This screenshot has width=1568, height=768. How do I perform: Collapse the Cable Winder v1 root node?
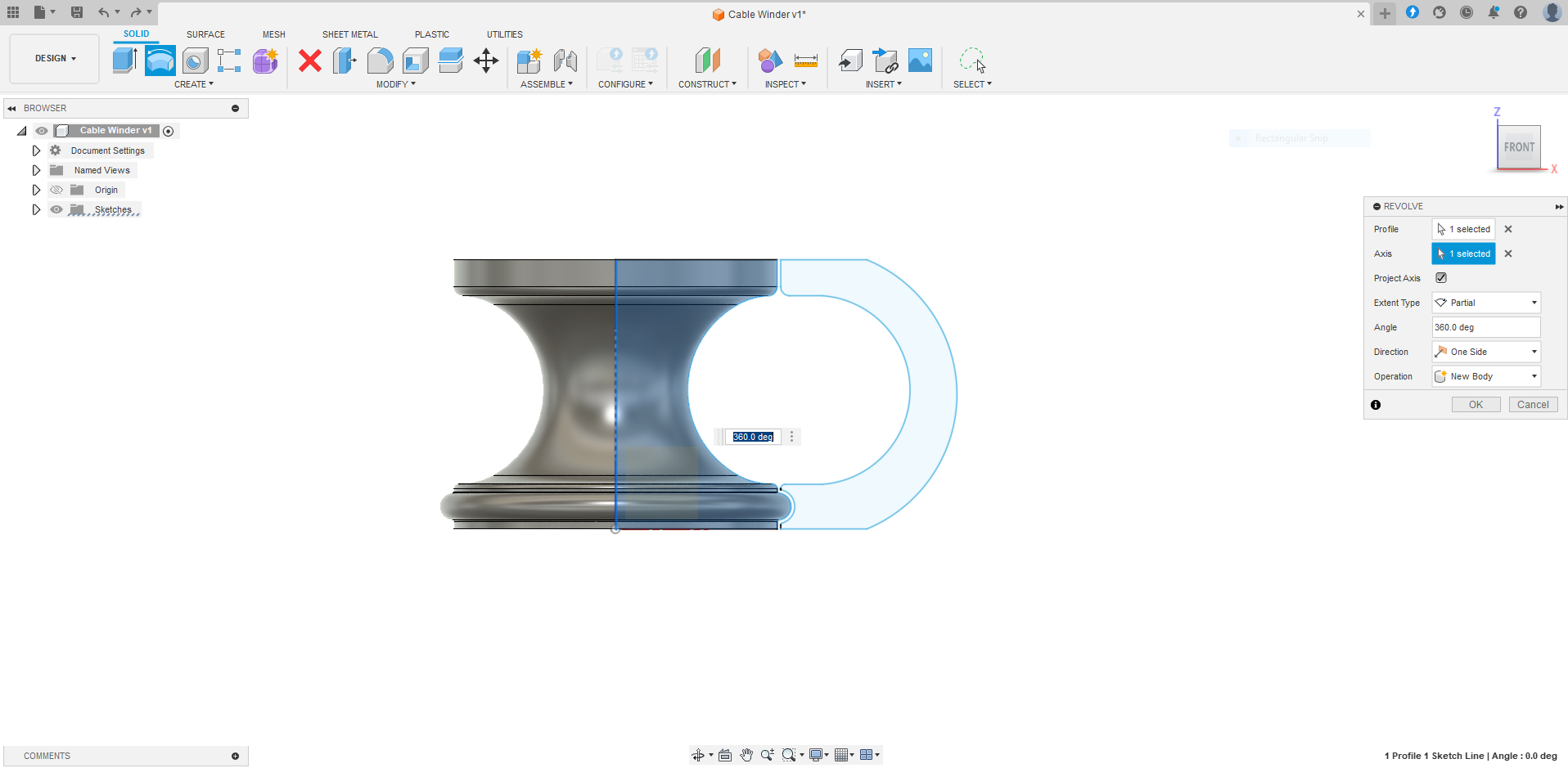[22, 131]
